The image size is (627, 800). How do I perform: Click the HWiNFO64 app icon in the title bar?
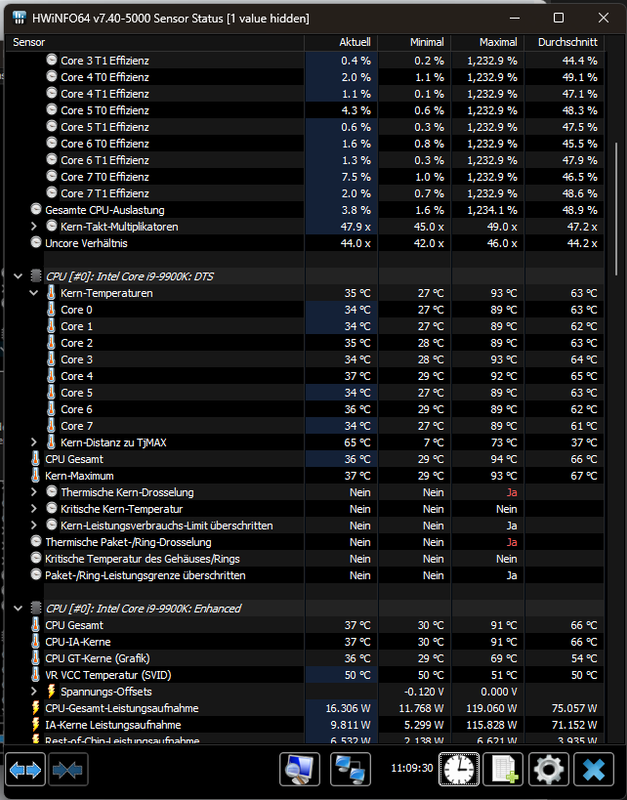(19, 18)
